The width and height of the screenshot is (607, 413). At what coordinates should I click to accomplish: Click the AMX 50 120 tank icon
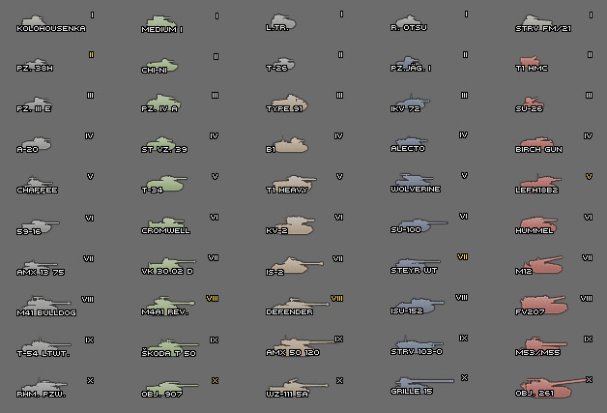coord(305,344)
